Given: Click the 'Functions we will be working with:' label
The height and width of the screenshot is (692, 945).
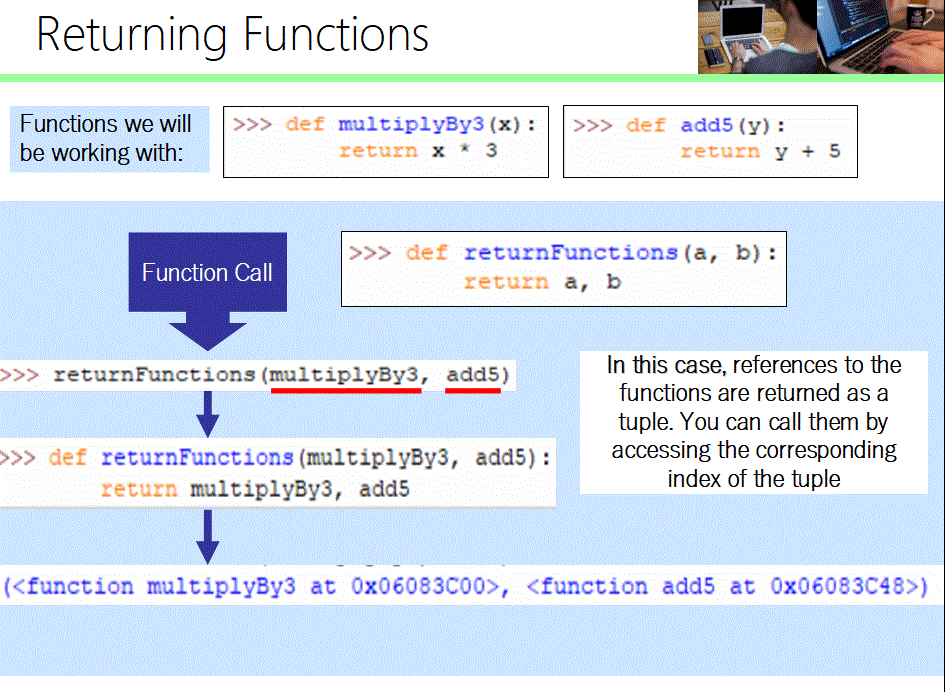Looking at the screenshot, I should click(110, 139).
